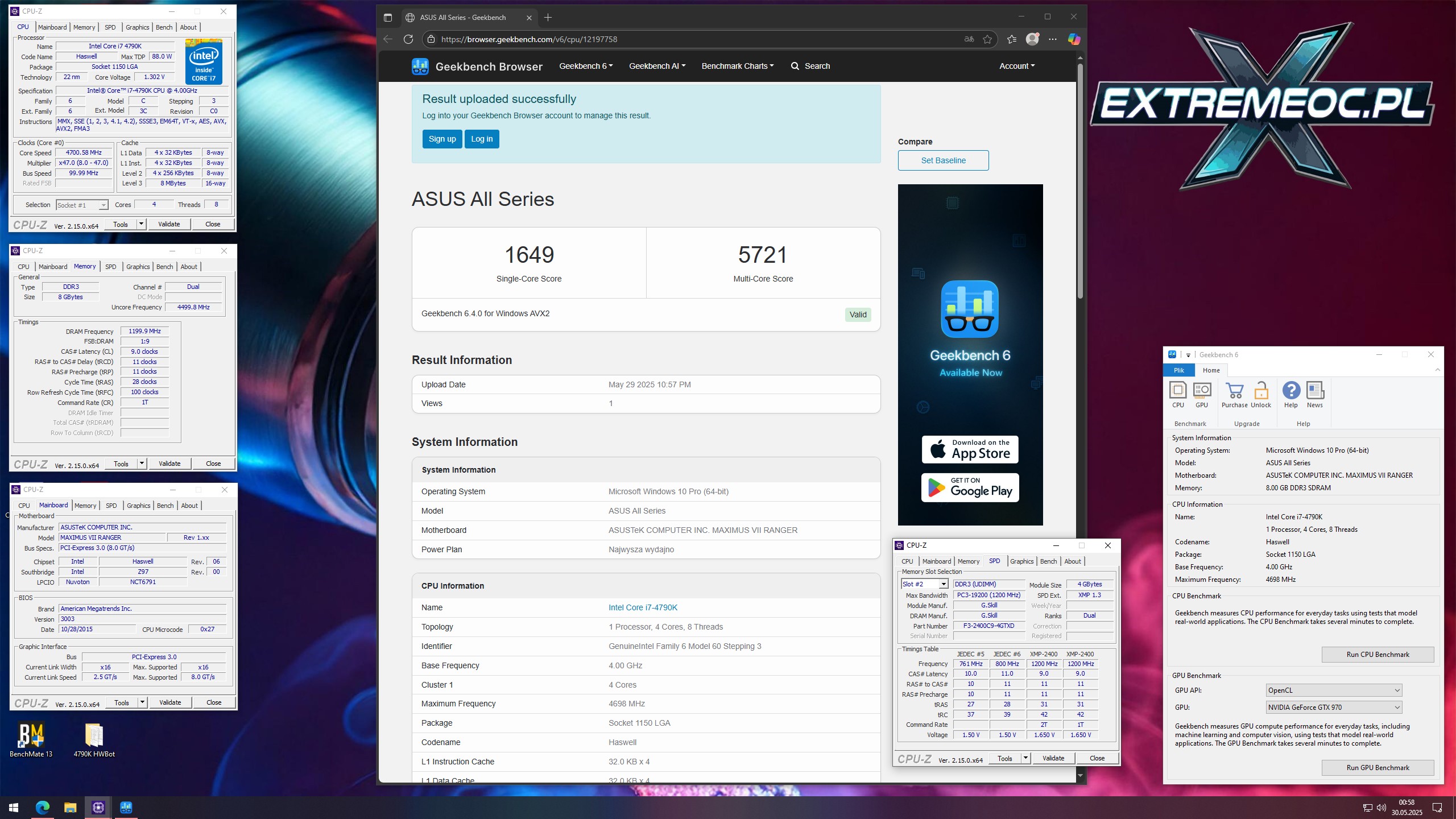Click the GPU benchmark icon in Geekbench 6
This screenshot has width=1456, height=819.
point(1202,395)
